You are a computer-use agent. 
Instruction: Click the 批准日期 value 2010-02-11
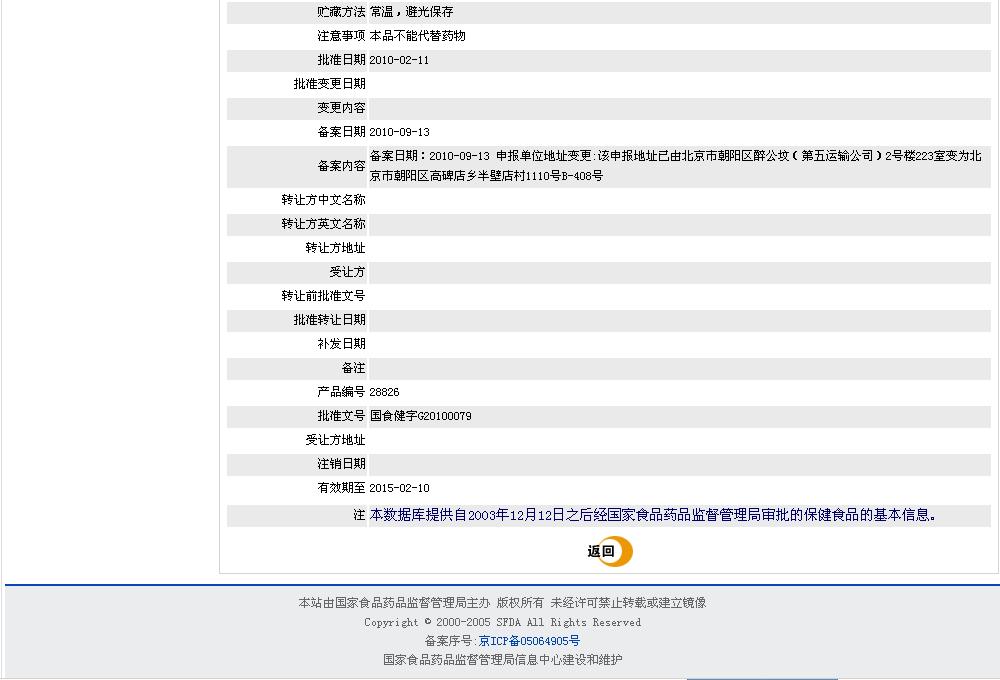399,60
